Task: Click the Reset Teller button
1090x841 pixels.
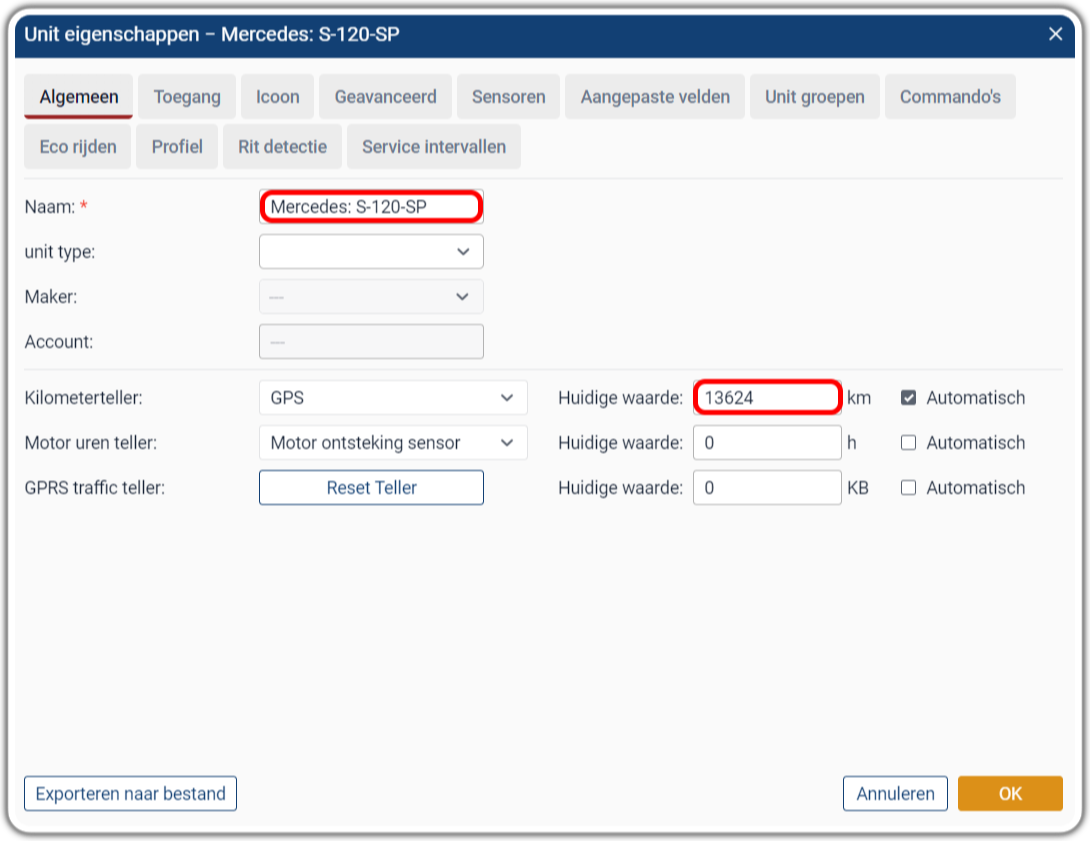Action: 371,488
